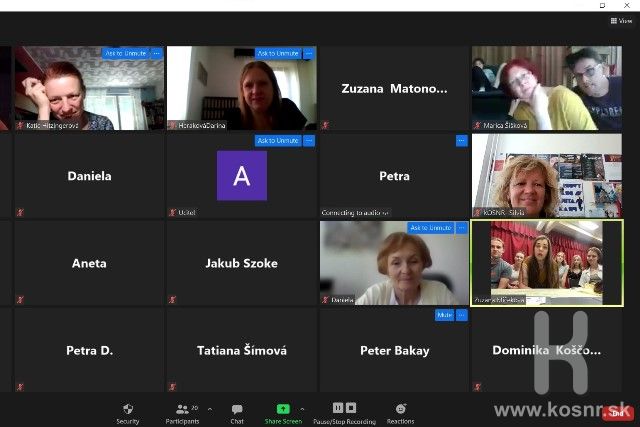Ask HorákováDarina to unmute
This screenshot has height=427, width=640.
[x=278, y=53]
